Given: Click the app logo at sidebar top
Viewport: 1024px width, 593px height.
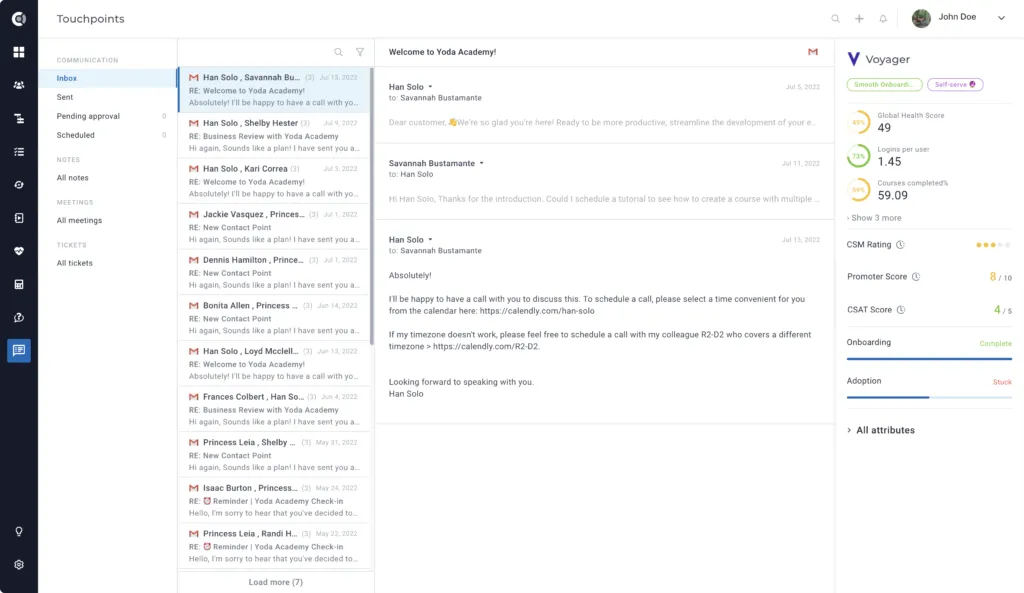Looking at the screenshot, I should click(19, 19).
